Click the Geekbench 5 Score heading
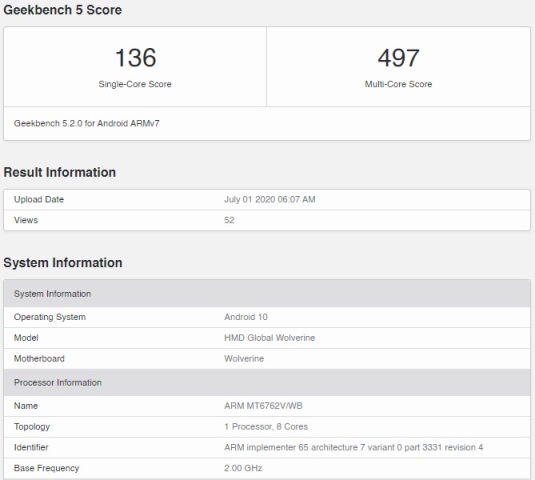Screen dimensions: 535x480 [x=62, y=10]
